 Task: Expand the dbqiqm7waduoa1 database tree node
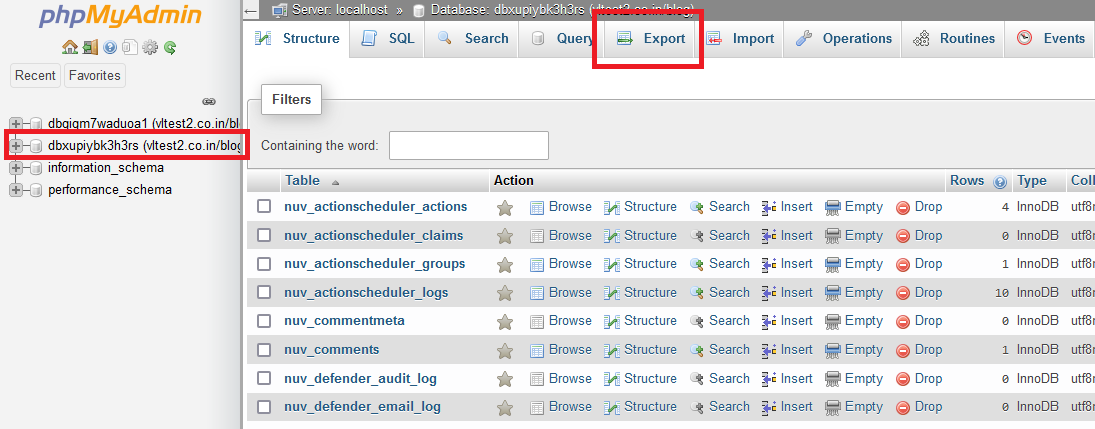pos(17,123)
